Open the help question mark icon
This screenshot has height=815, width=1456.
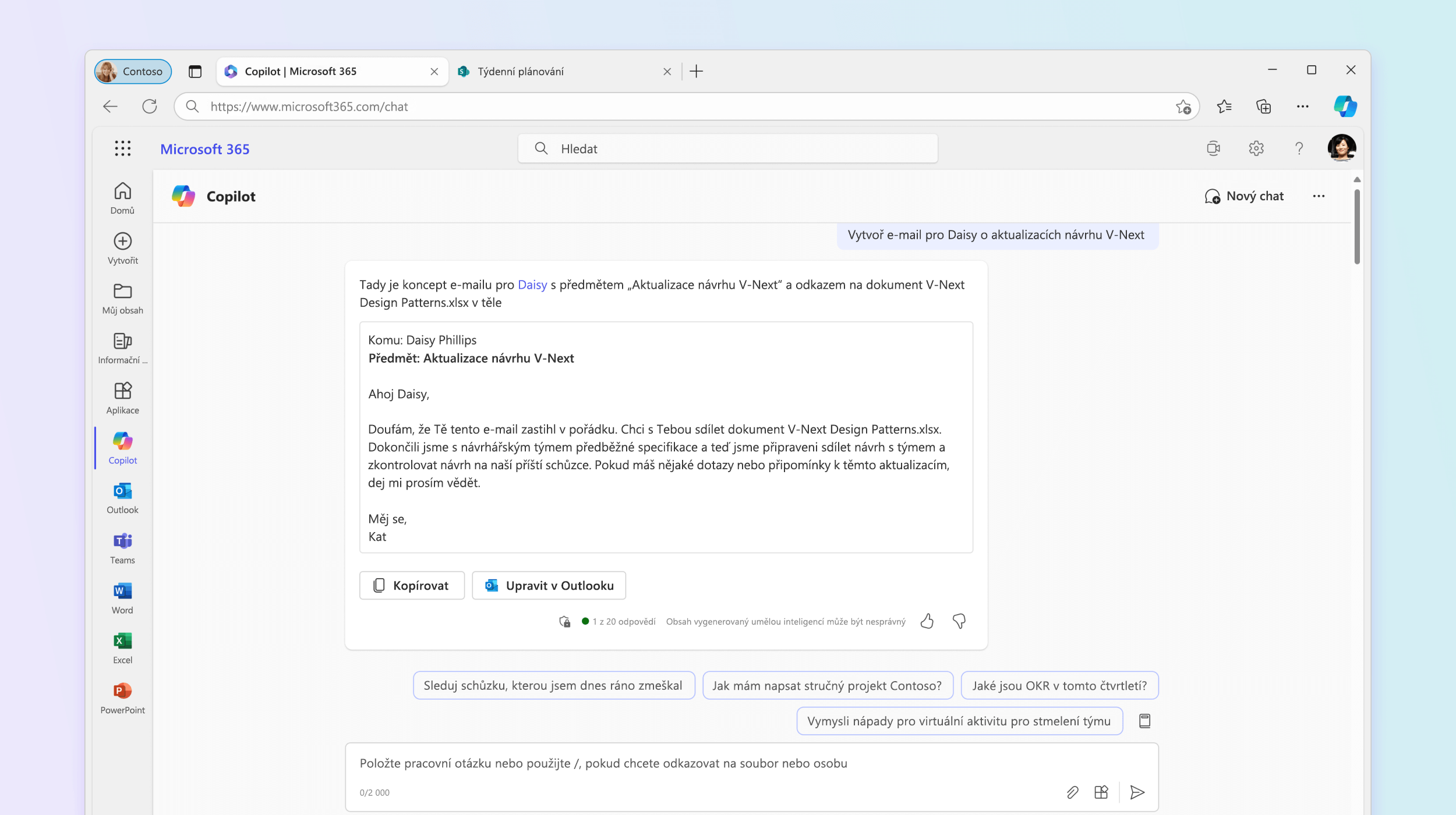pos(1299,148)
